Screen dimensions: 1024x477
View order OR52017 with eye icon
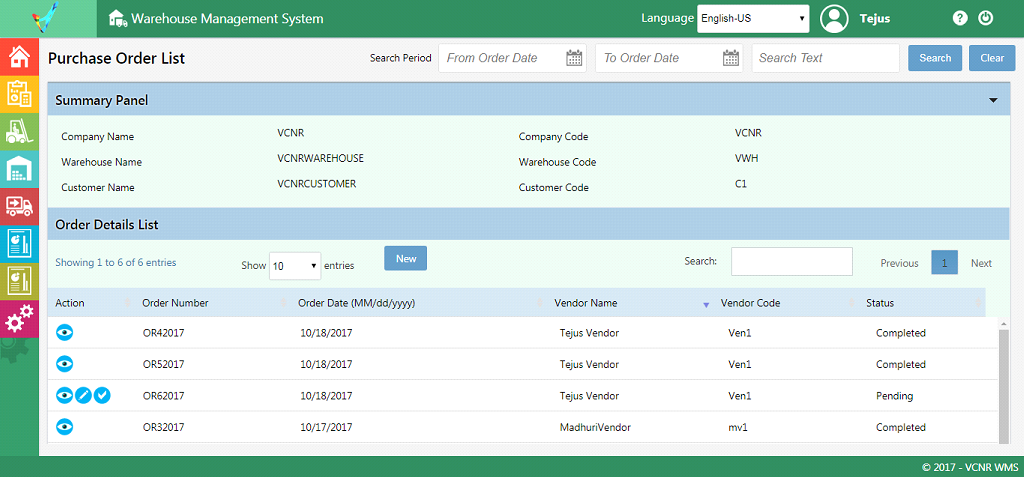(x=64, y=364)
